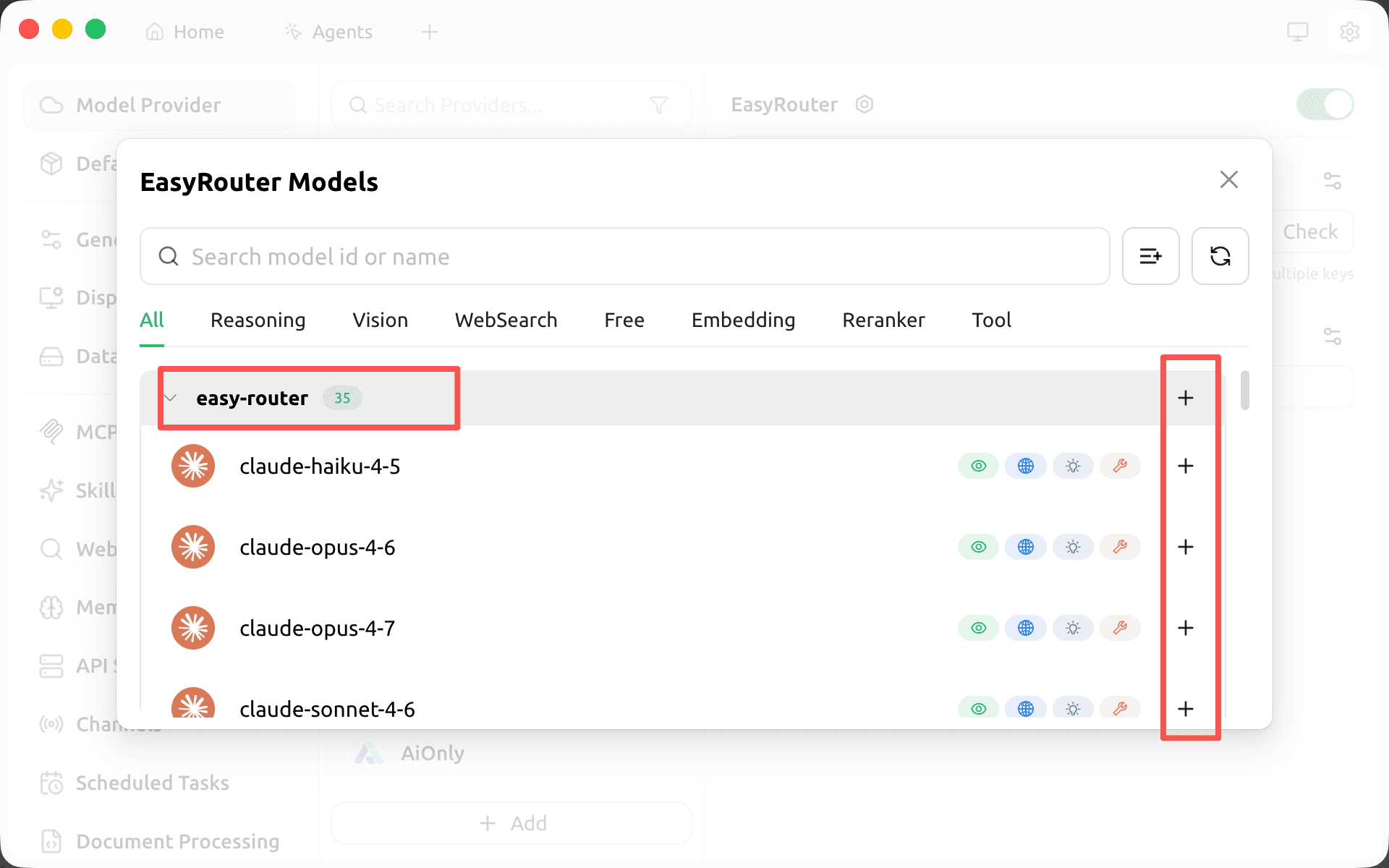Select the Tool tab
1389x868 pixels.
click(991, 320)
